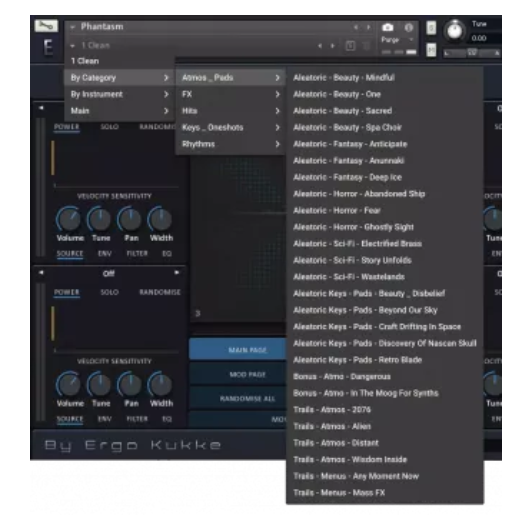Open the FILTER tab of the Off layer
The image size is (530, 516).
tap(137, 419)
